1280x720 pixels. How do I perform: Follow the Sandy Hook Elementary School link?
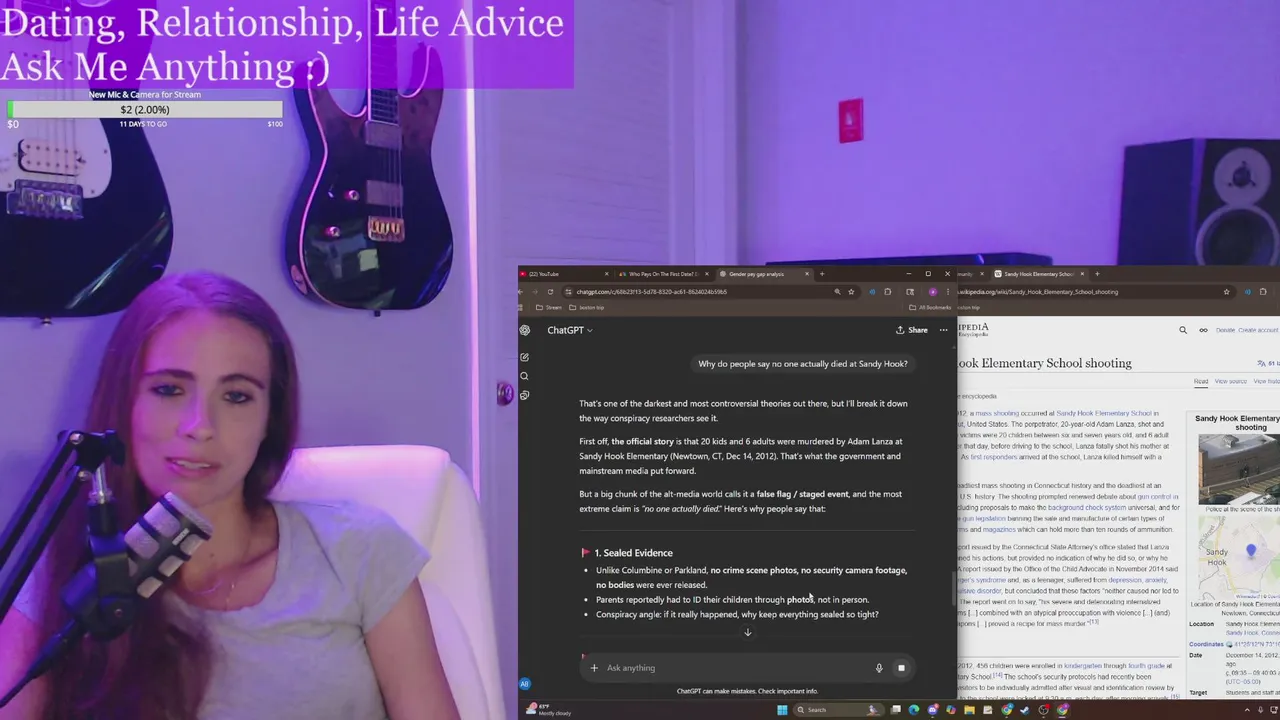click(1104, 413)
